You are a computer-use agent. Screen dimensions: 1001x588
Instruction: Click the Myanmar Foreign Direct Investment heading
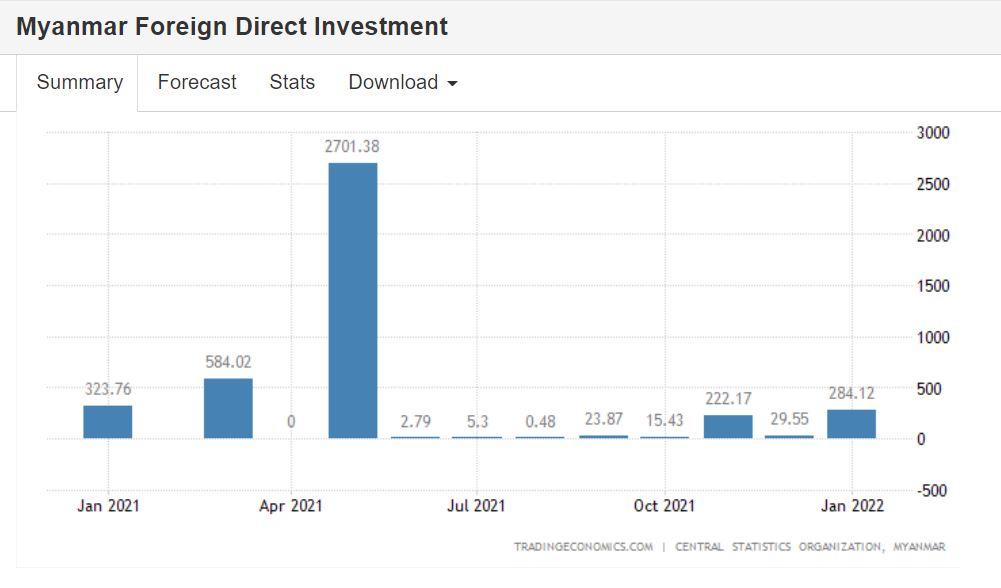[x=232, y=27]
